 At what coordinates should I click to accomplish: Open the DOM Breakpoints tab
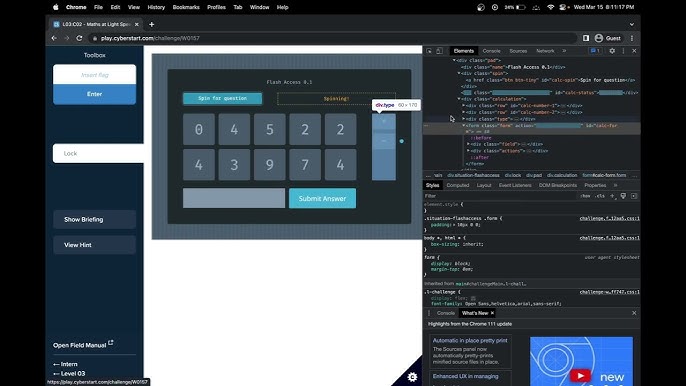tap(557, 185)
